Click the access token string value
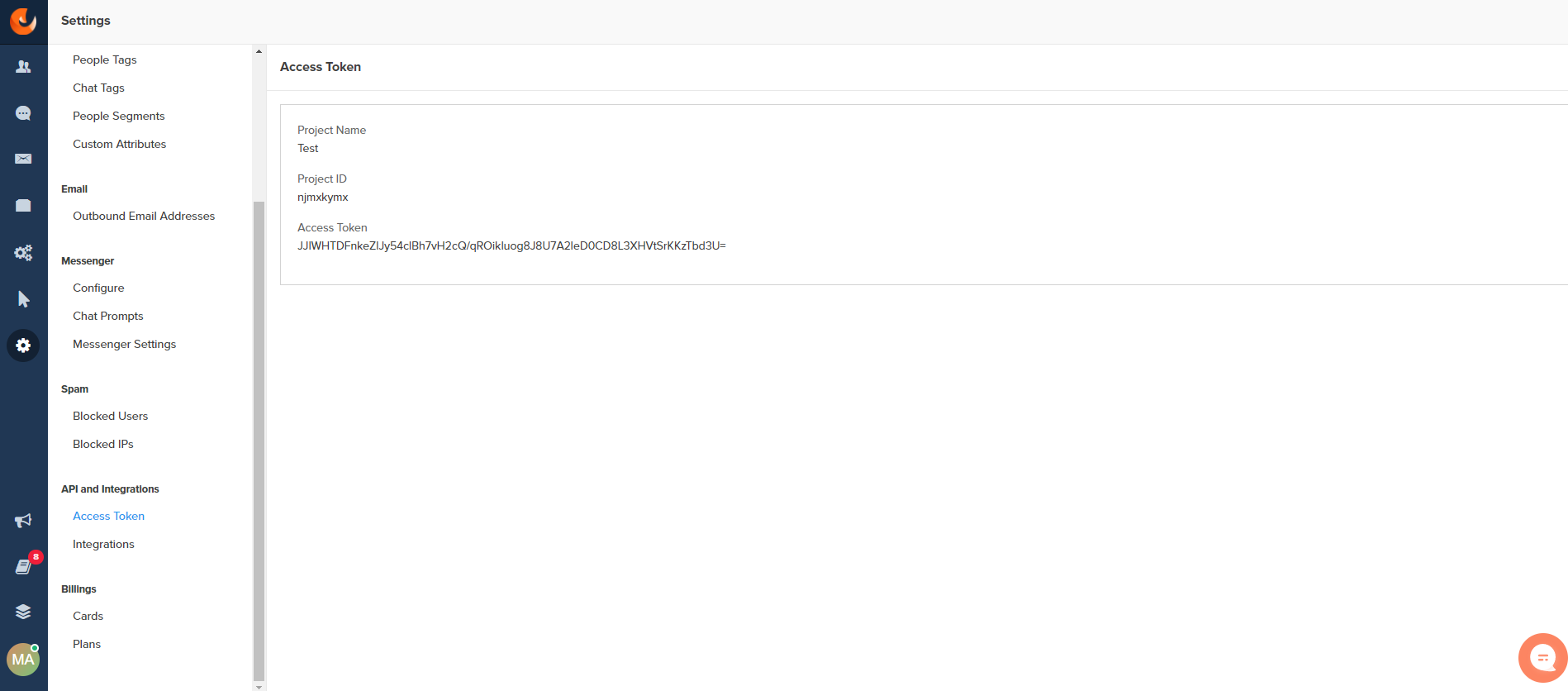The width and height of the screenshot is (1568, 691). 511,245
